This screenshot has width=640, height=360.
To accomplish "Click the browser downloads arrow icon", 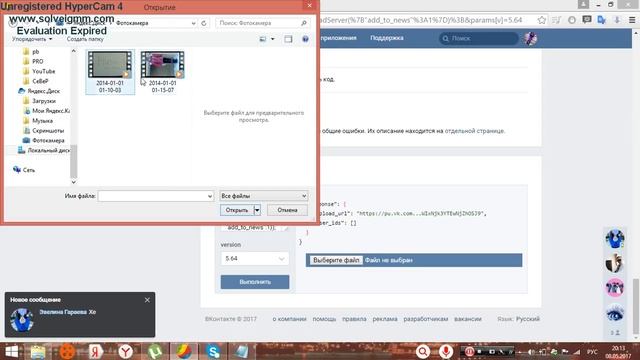I will (617, 20).
